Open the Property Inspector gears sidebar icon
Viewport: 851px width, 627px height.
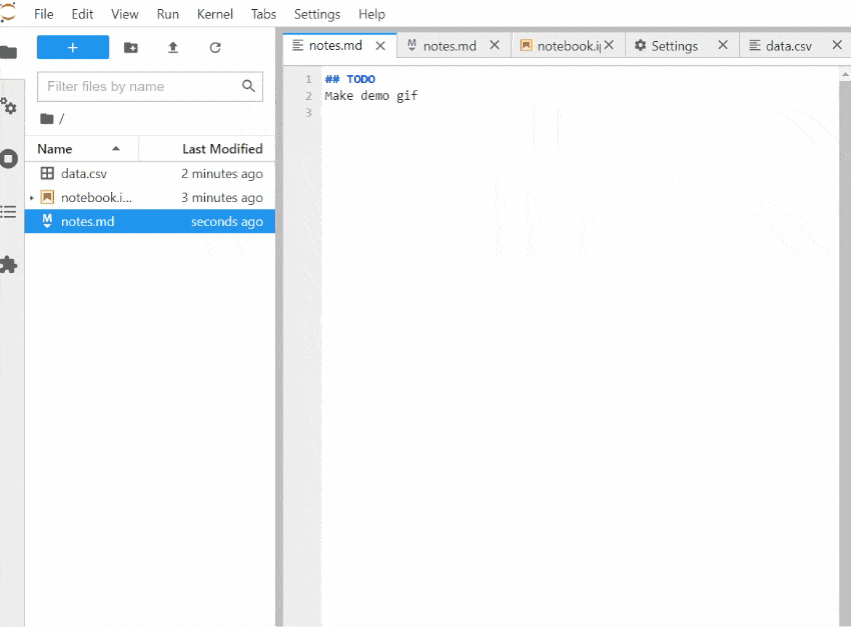point(8,106)
